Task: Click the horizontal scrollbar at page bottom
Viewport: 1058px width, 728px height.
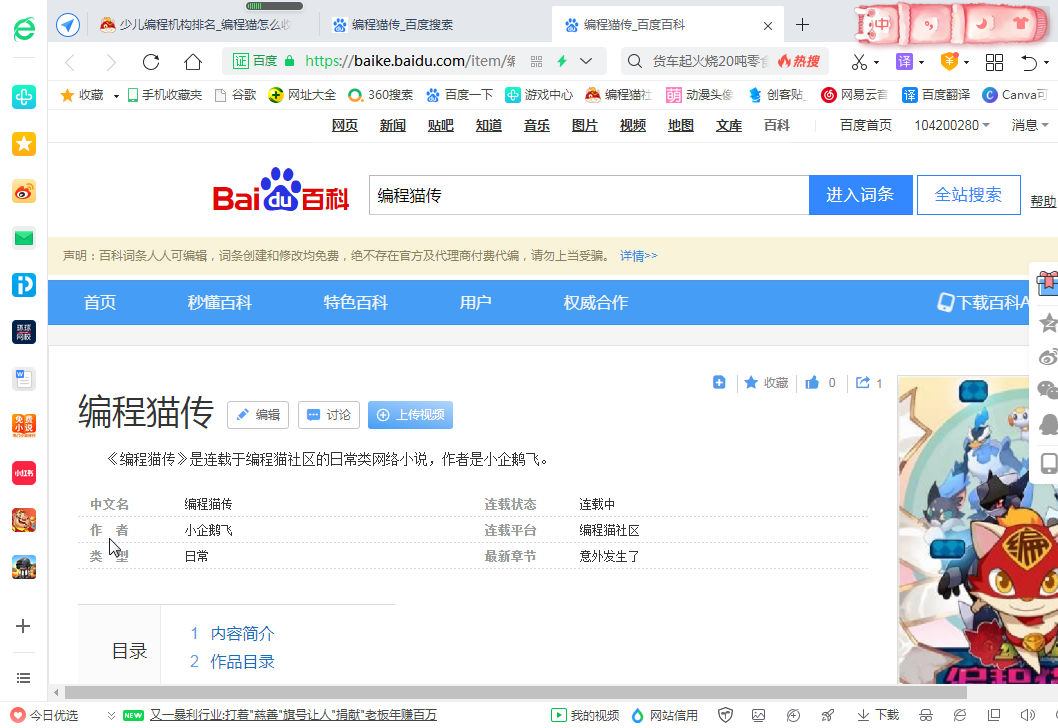Action: (516, 693)
